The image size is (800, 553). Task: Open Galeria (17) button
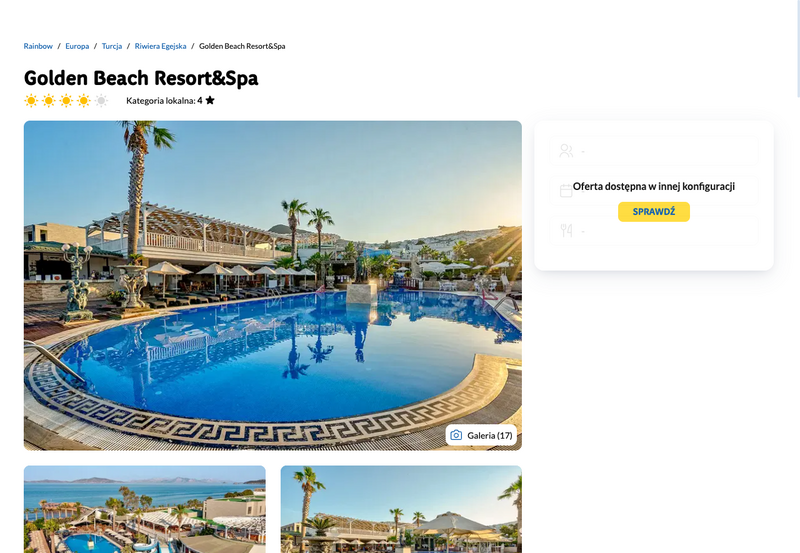481,435
